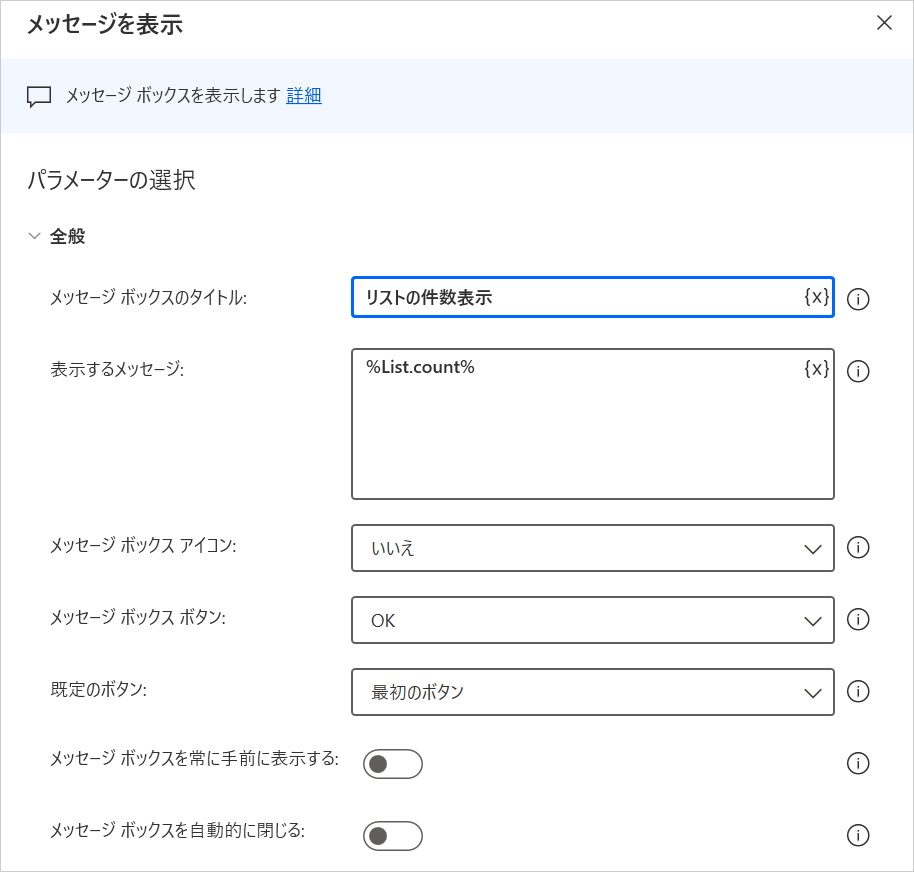Click info icon for メッセージ ボックス ボタン
Screen dimensions: 914x872
(x=857, y=620)
